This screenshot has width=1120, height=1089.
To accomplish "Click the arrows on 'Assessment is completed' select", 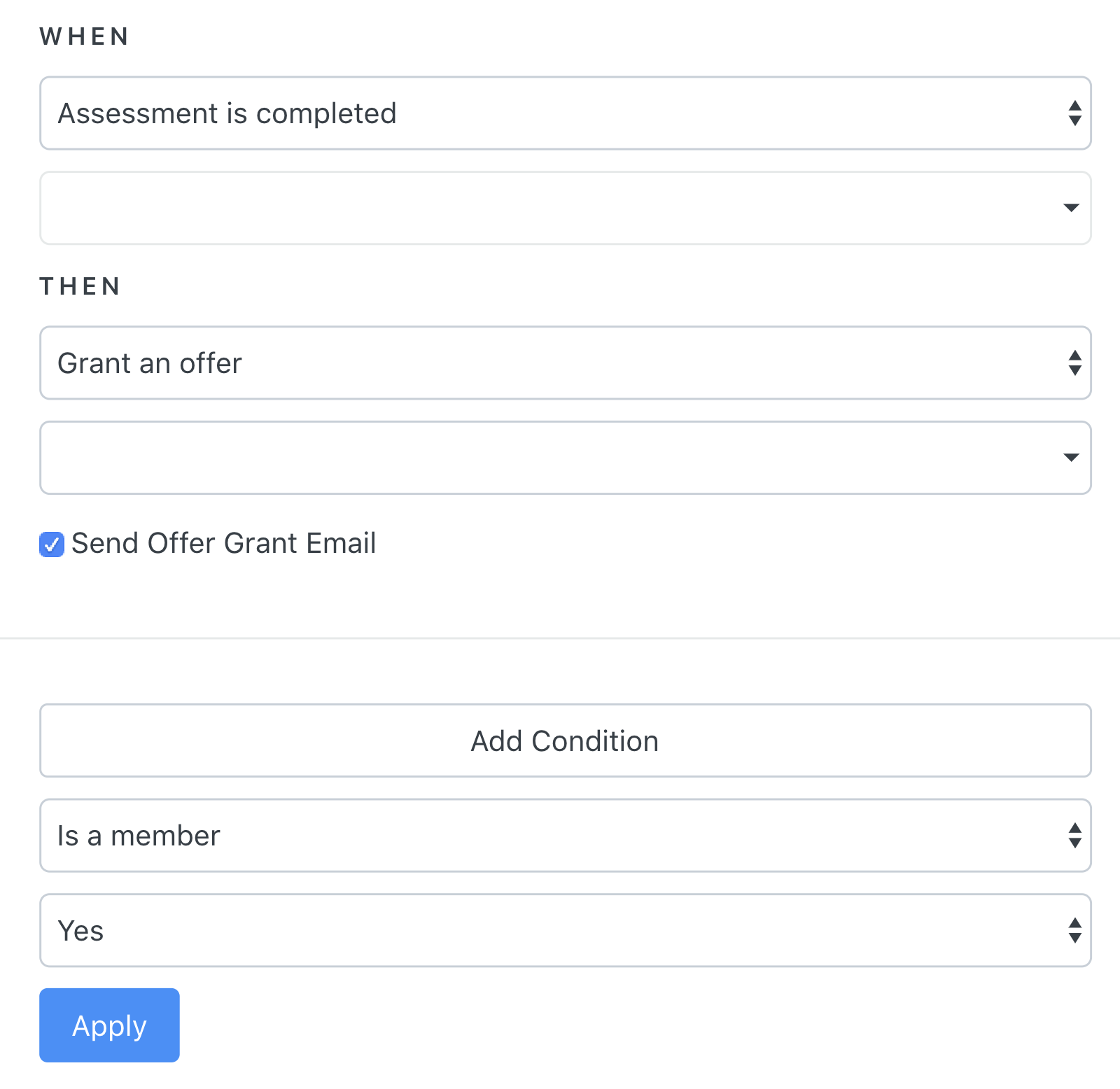I will [x=1074, y=113].
